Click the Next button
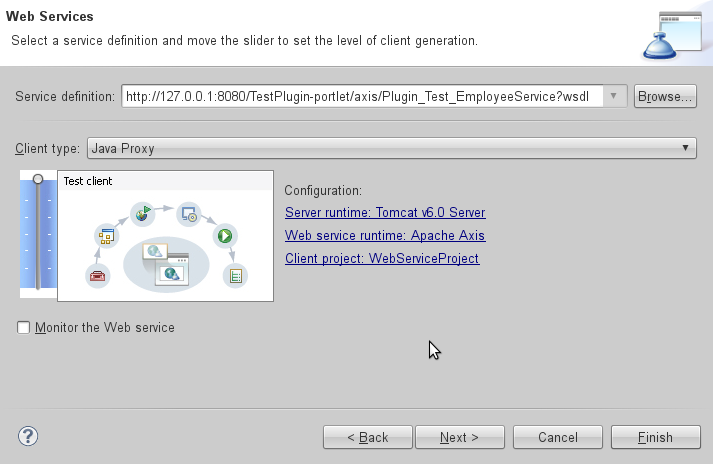 tap(458, 437)
